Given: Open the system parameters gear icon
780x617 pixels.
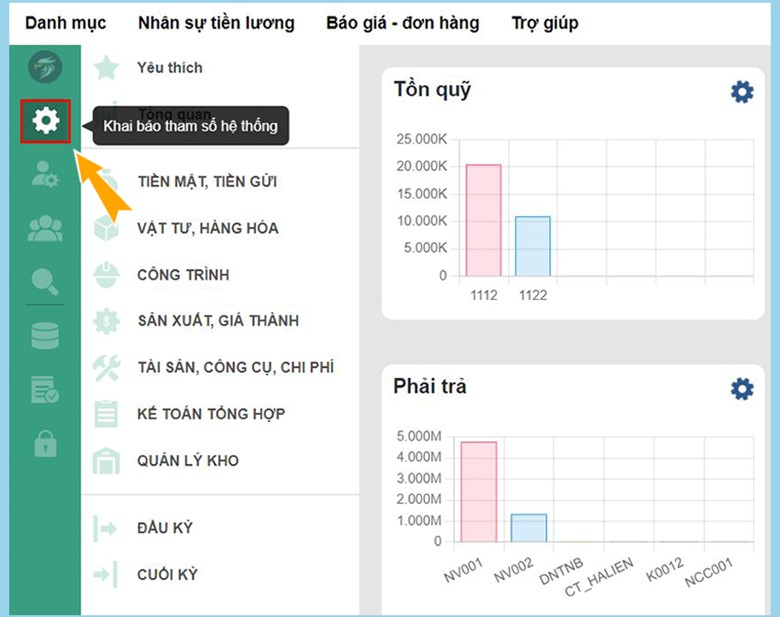Looking at the screenshot, I should click(45, 122).
